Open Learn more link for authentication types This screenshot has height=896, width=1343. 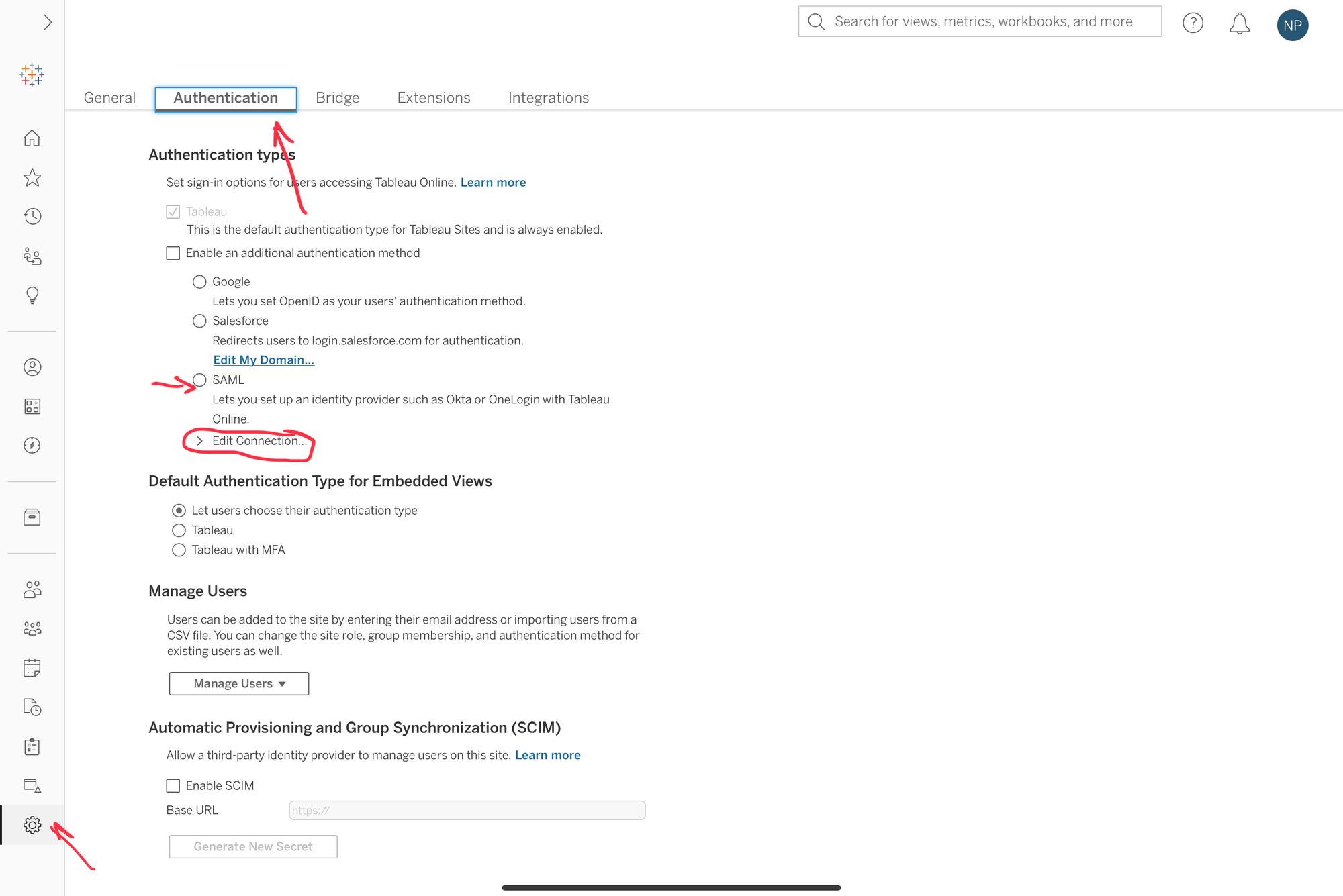(493, 183)
